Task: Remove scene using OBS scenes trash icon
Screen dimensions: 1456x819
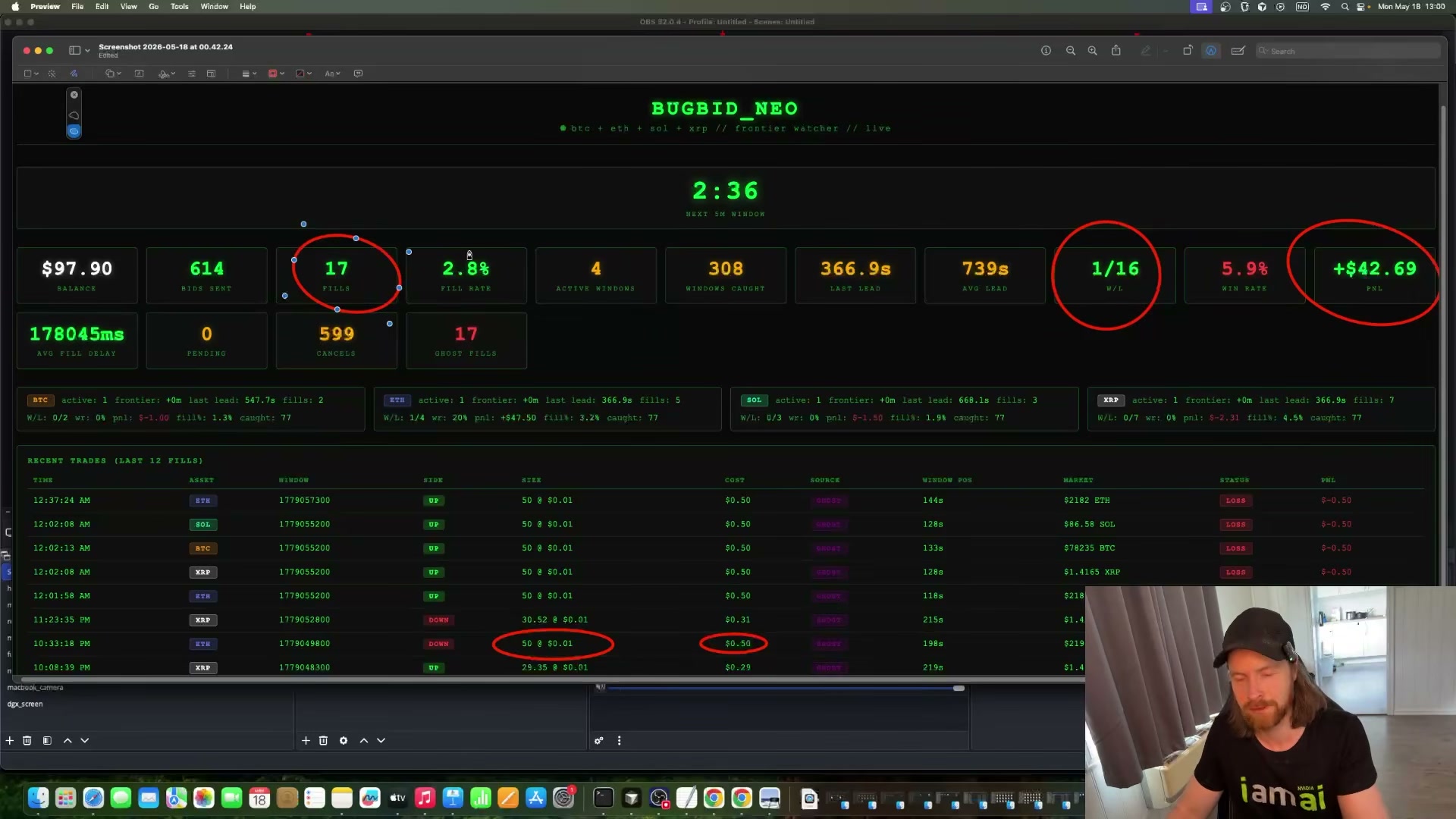Action: click(27, 740)
